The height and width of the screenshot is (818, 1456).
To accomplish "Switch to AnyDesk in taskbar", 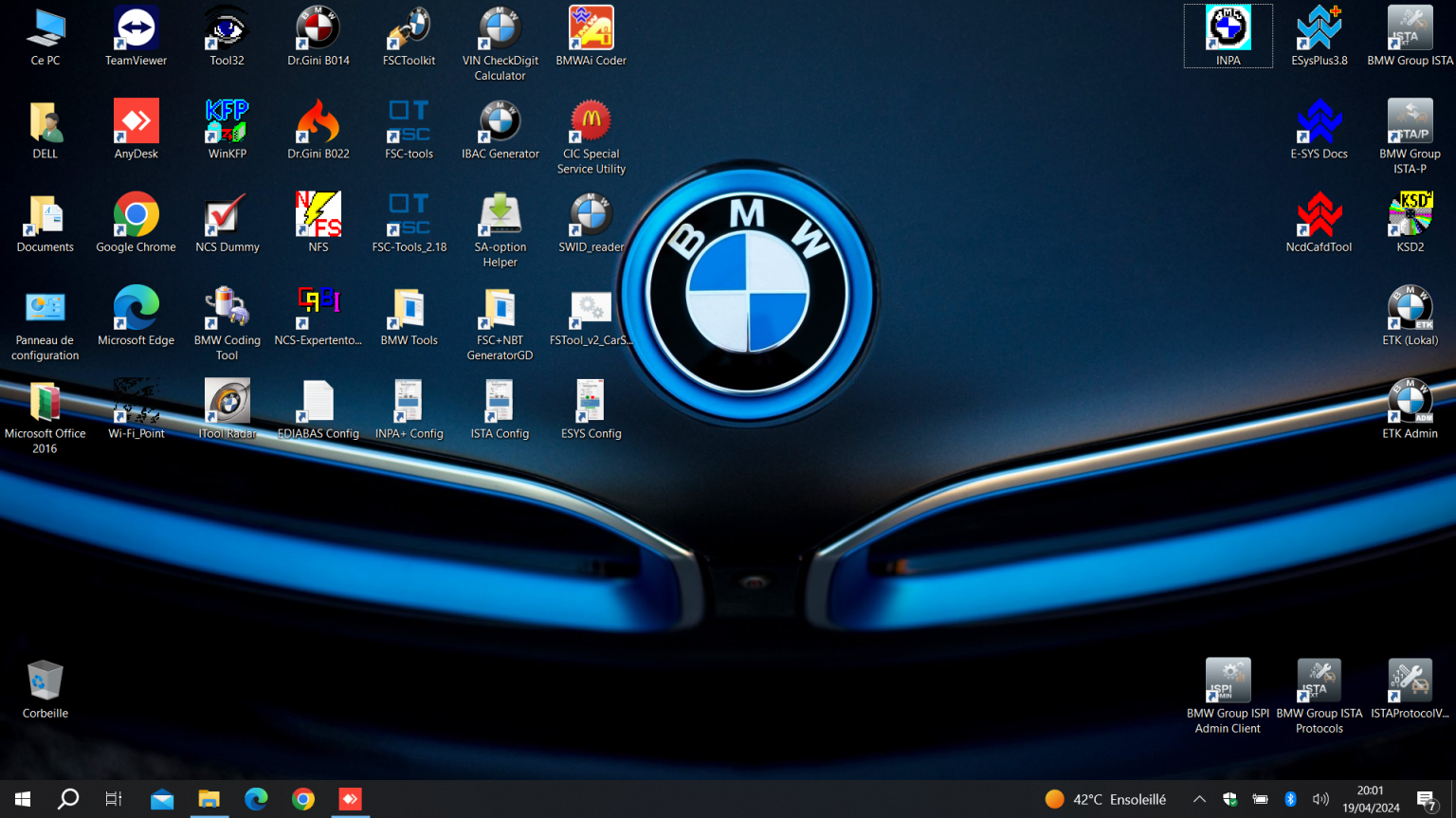I will pyautogui.click(x=350, y=799).
